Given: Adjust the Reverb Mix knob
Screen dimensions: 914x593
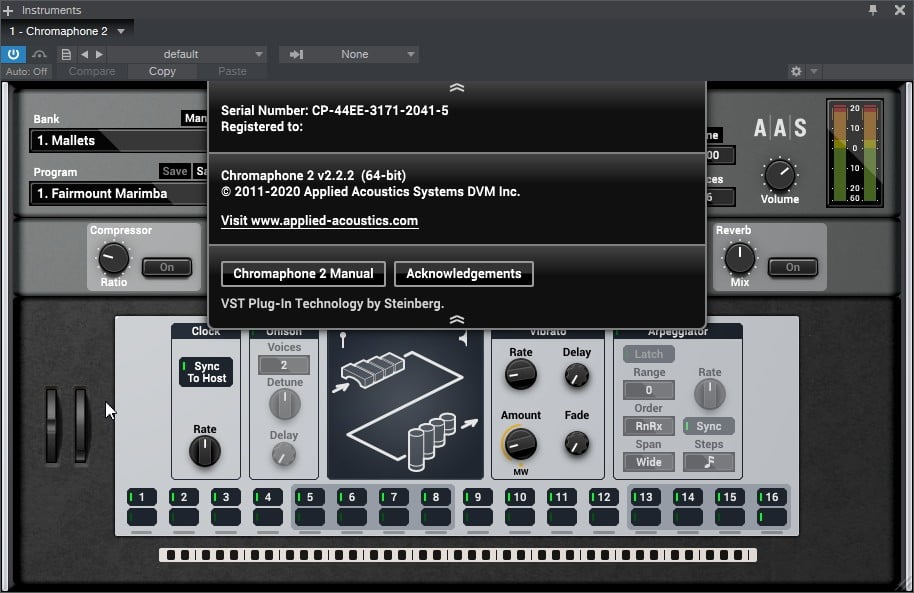Looking at the screenshot, I should [x=739, y=258].
